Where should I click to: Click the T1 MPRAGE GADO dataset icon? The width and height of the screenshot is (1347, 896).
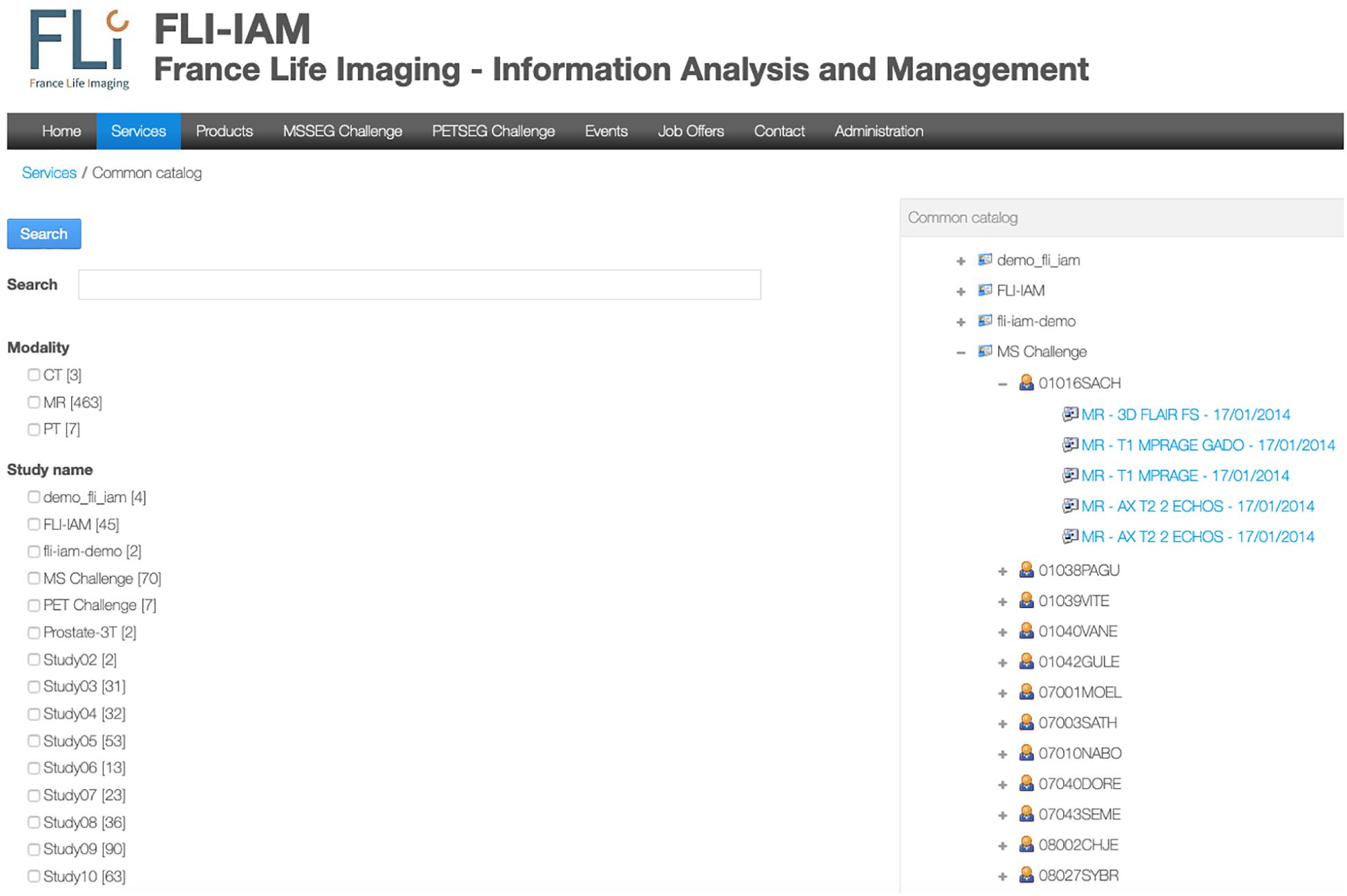1070,444
